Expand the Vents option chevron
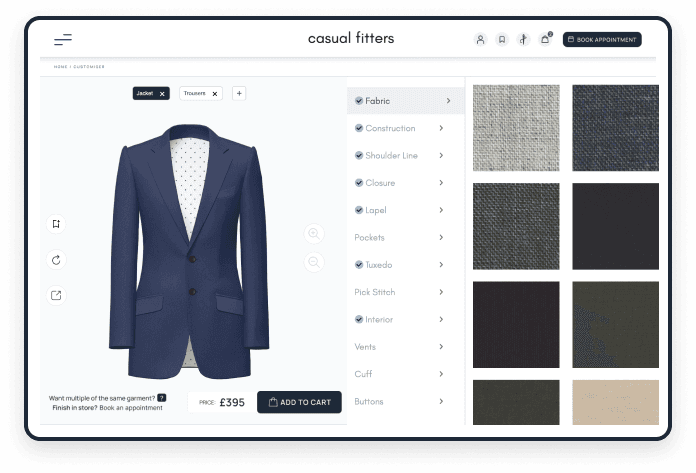 [x=441, y=347]
